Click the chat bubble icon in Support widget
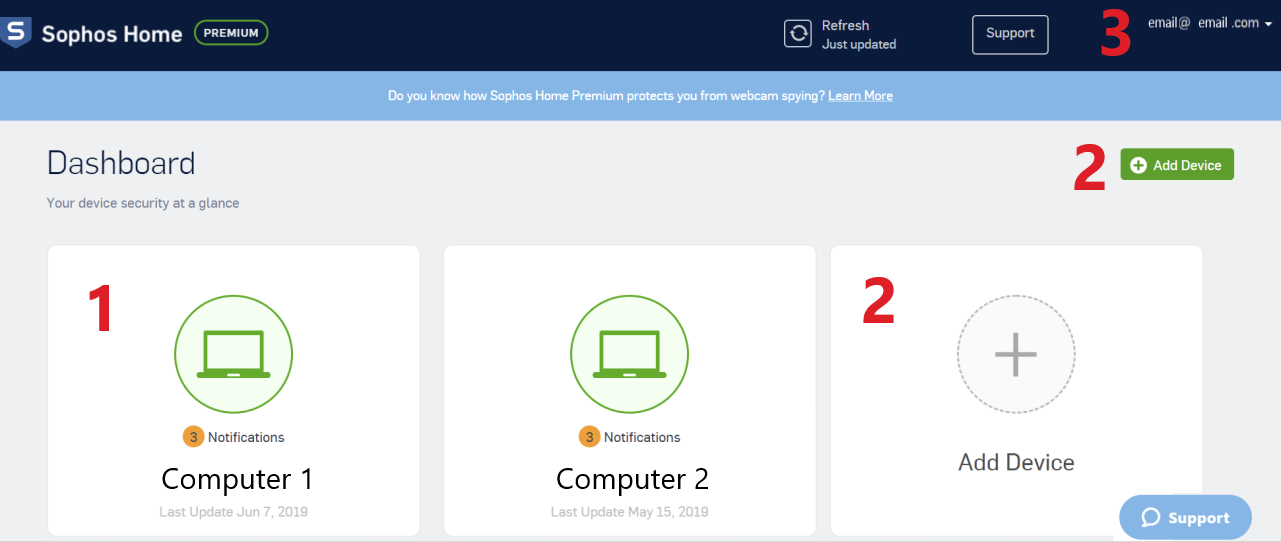The width and height of the screenshot is (1281, 542). click(x=1151, y=517)
